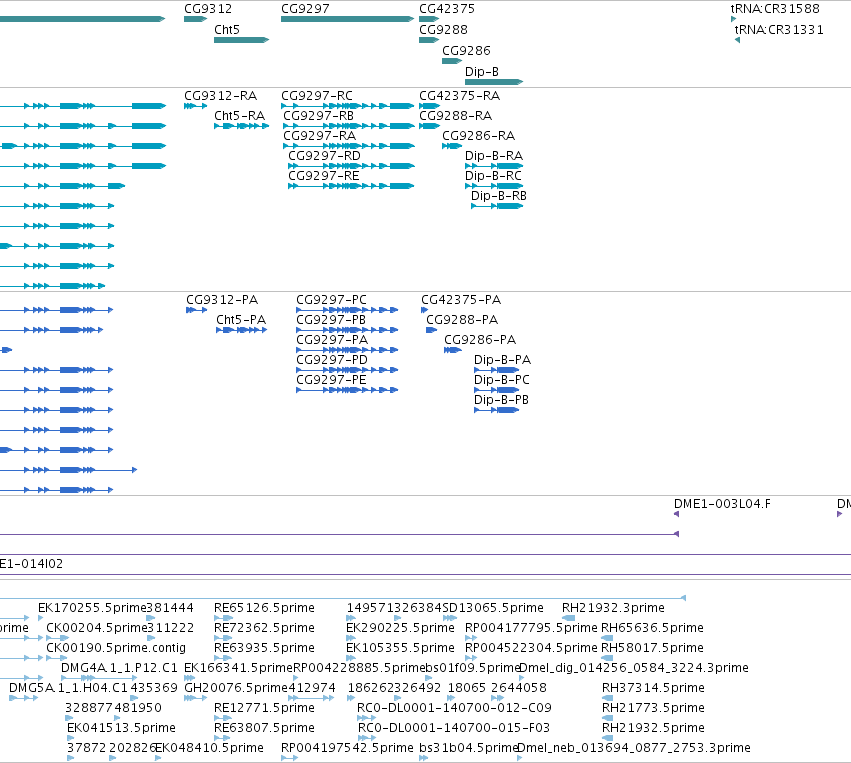
Task: Click the Dip-B-PC protein label
Action: (x=502, y=380)
